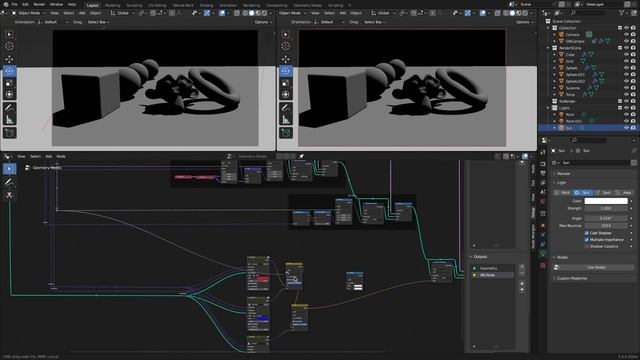Select the Move tool in left viewport

click(x=9, y=59)
